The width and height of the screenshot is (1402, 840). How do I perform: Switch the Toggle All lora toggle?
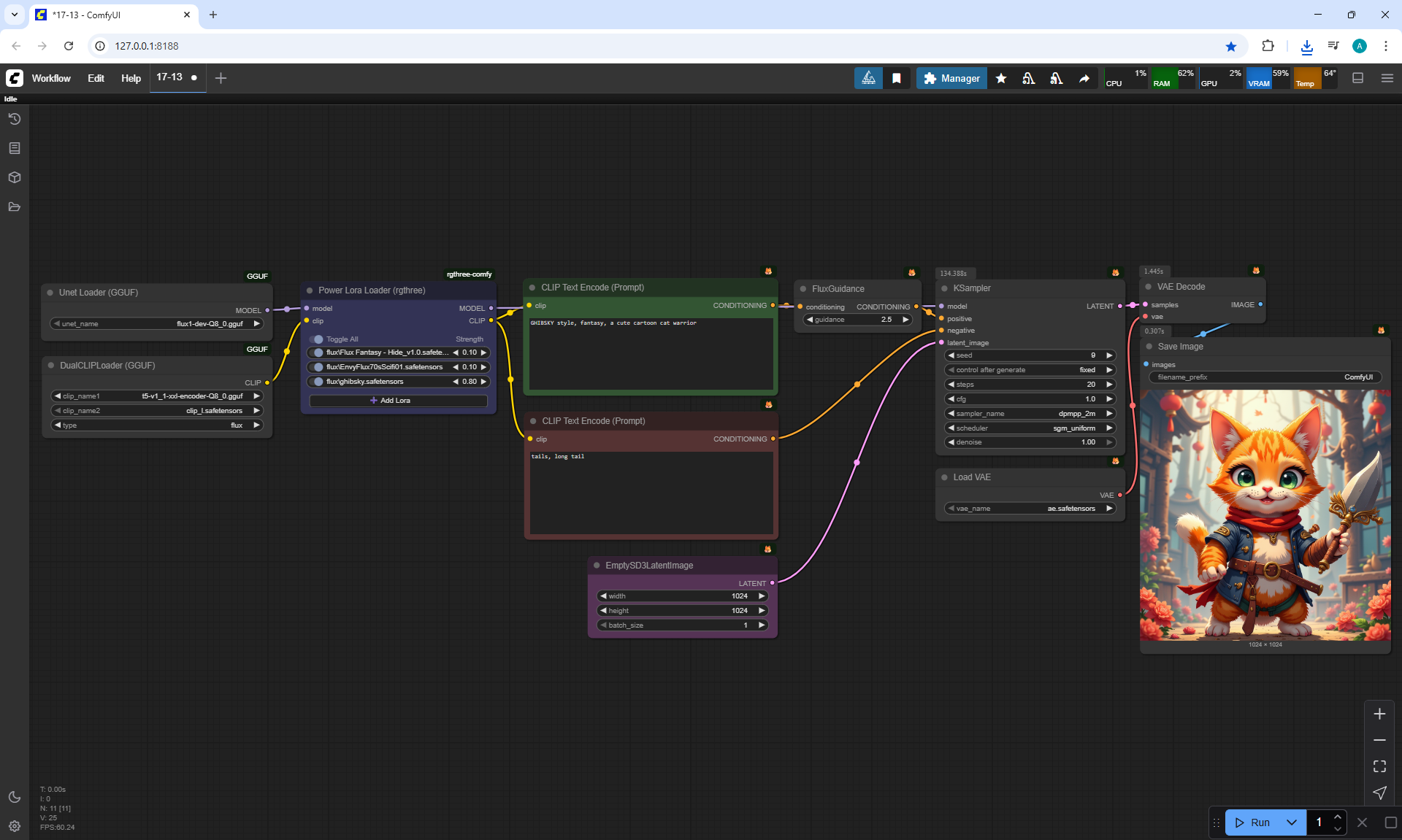pos(318,339)
